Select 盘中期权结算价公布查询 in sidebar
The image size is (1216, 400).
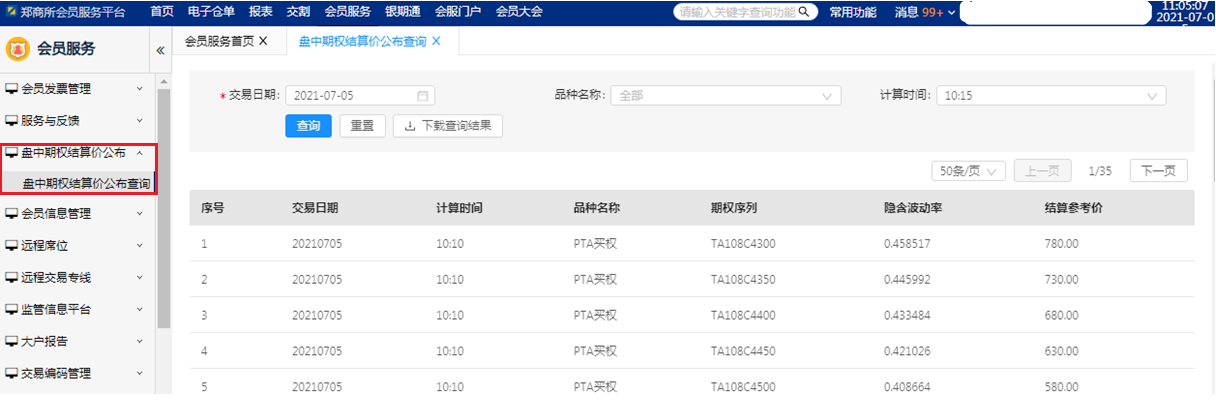click(x=86, y=184)
